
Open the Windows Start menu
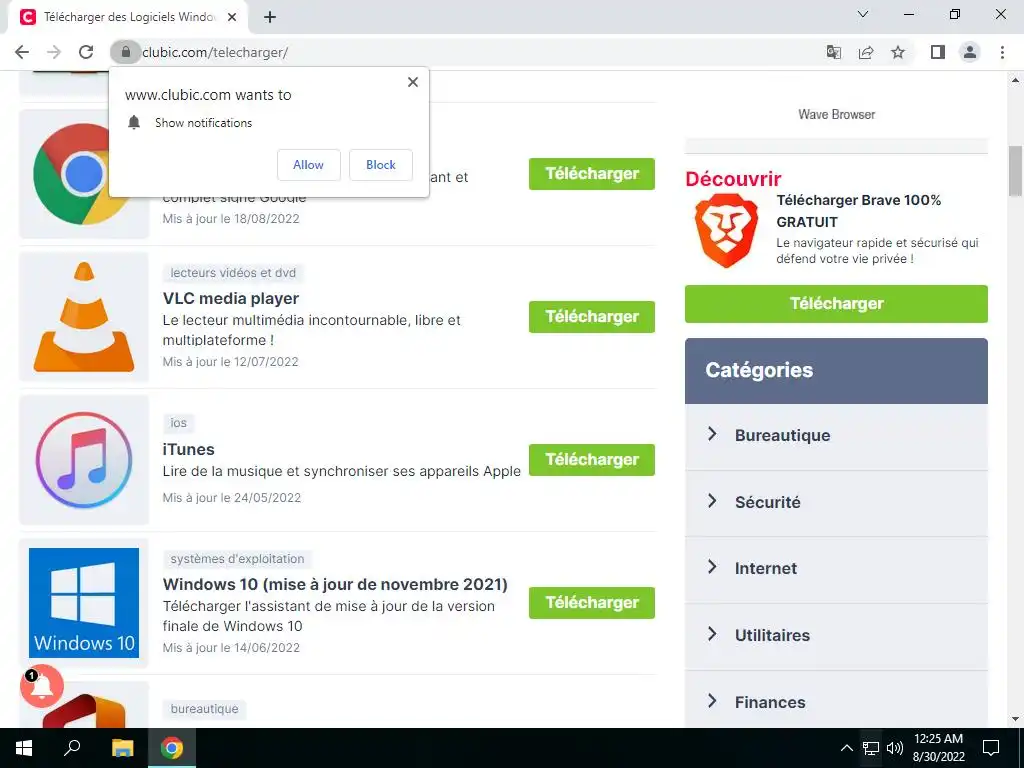pos(24,748)
